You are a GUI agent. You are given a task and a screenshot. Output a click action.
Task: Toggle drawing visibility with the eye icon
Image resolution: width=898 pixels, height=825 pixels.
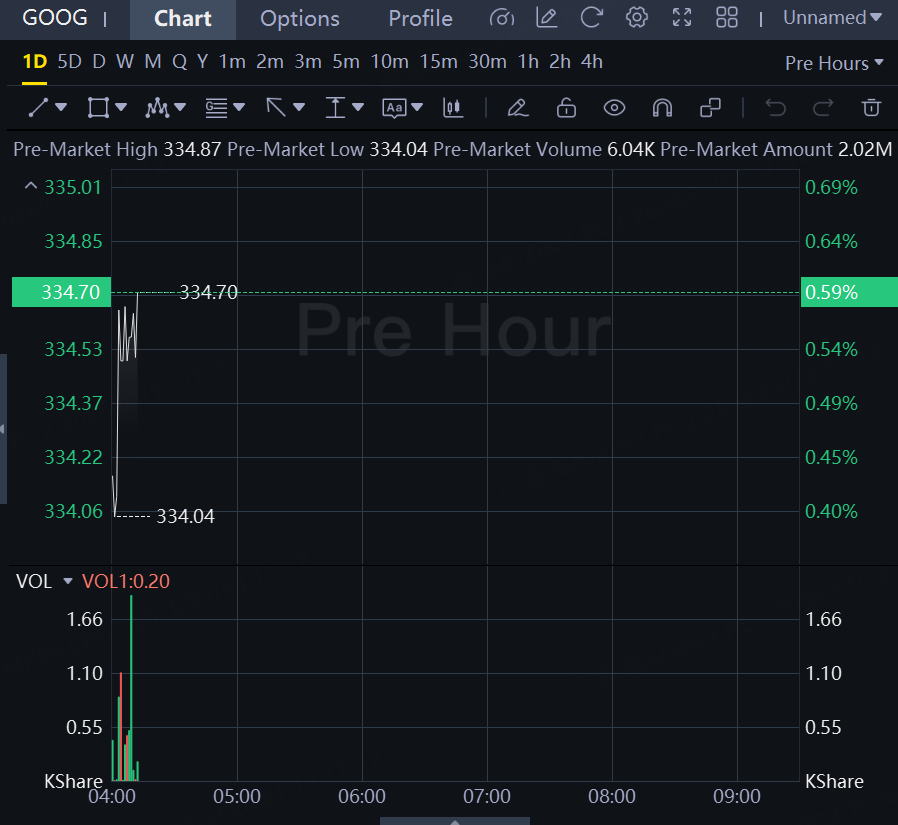point(614,107)
